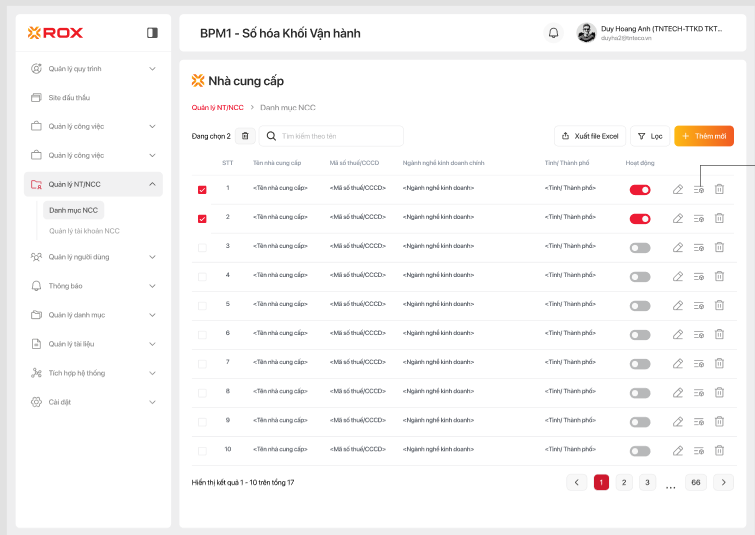Tick the checkbox for row 4
The height and width of the screenshot is (535, 755).
click(202, 276)
